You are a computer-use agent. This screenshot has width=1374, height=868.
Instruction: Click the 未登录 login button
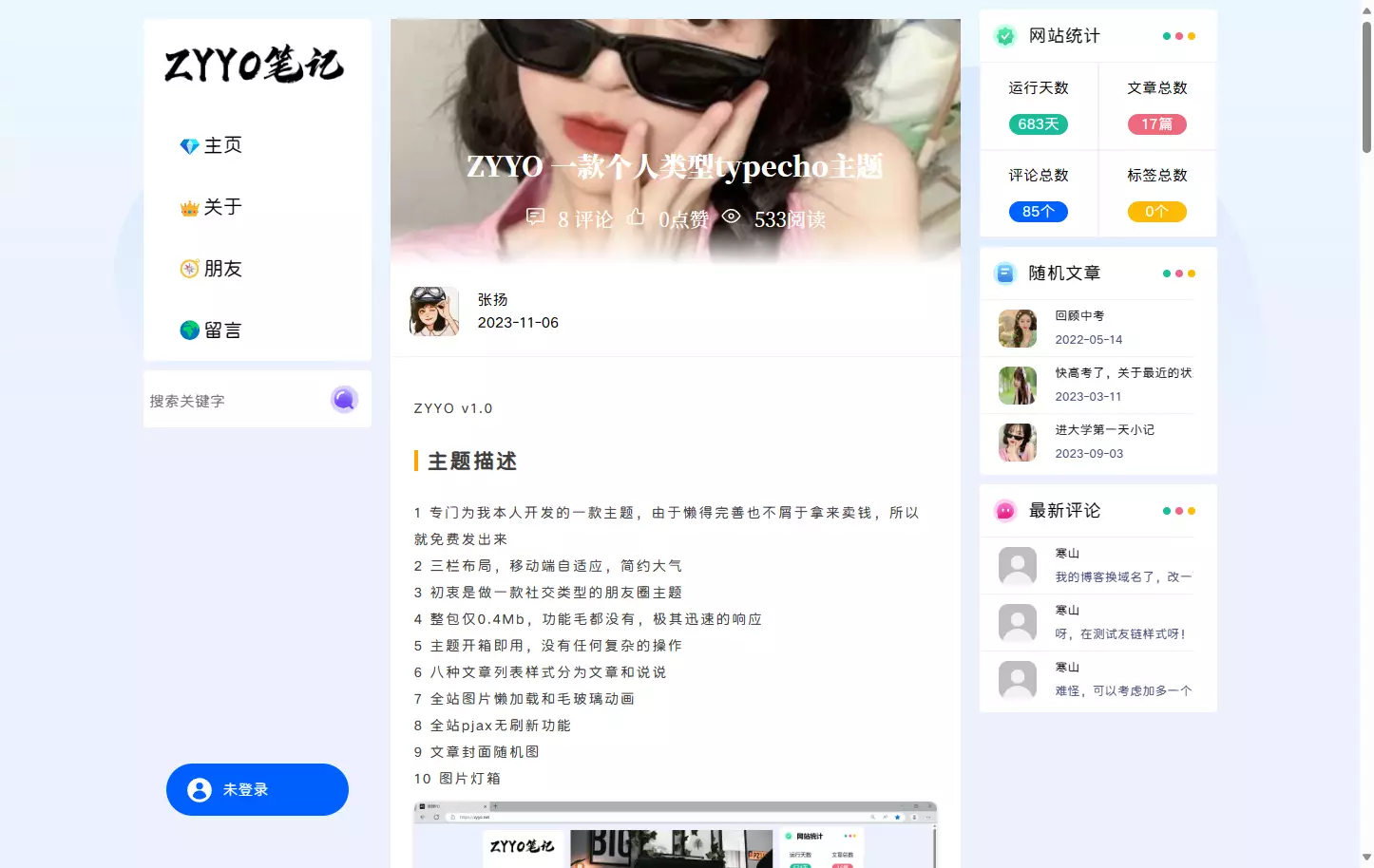(258, 789)
